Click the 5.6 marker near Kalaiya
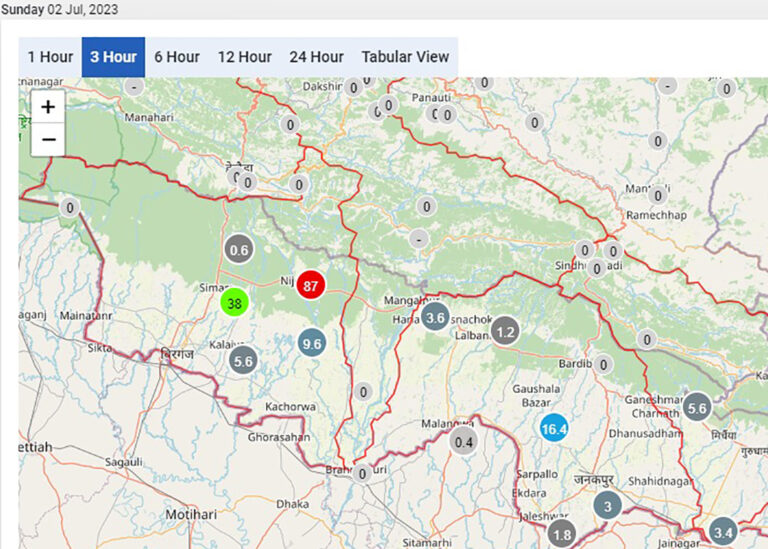768x549 pixels. 243,360
